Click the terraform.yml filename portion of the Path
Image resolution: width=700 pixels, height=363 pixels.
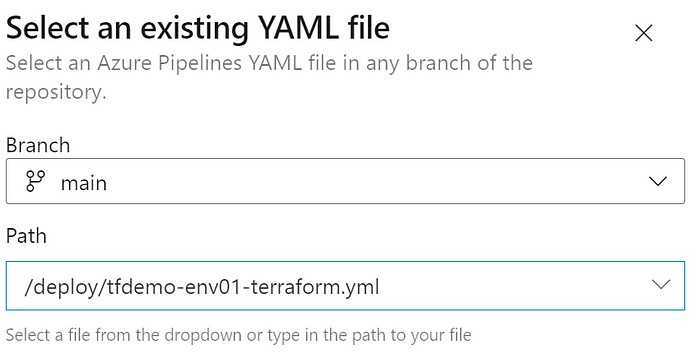315,287
